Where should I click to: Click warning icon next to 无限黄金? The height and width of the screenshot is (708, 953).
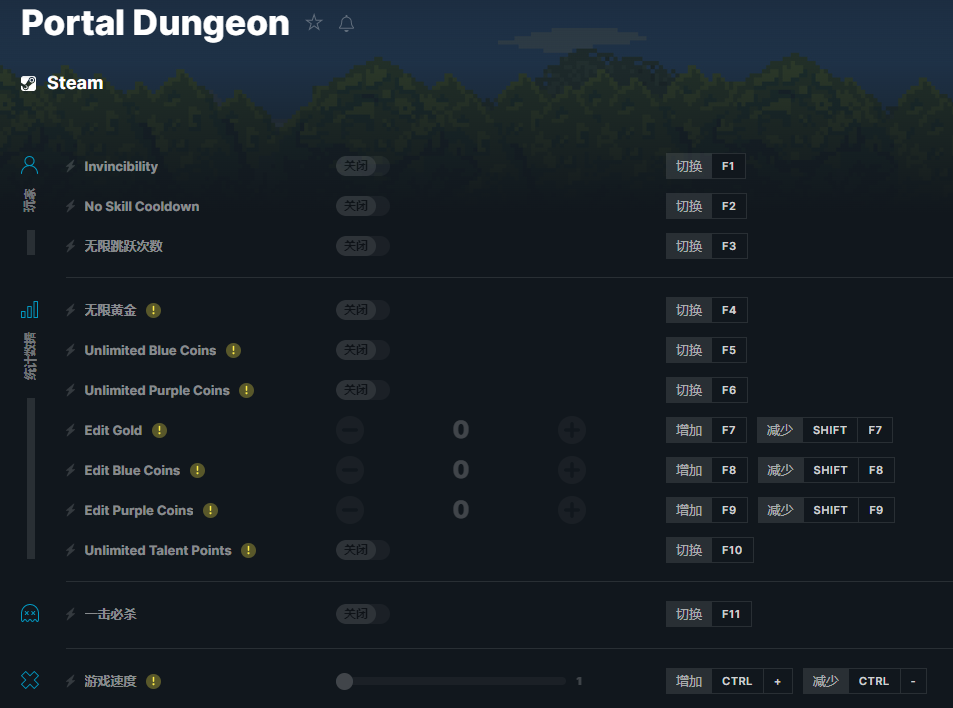[x=154, y=311]
